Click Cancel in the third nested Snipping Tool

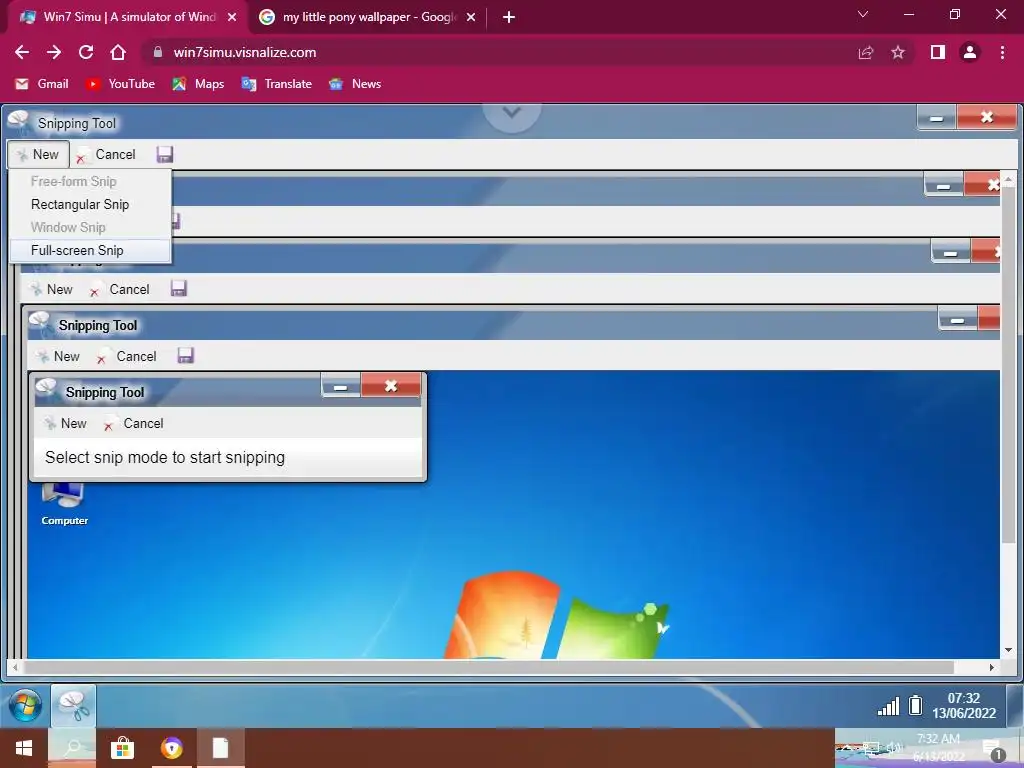coord(120,289)
